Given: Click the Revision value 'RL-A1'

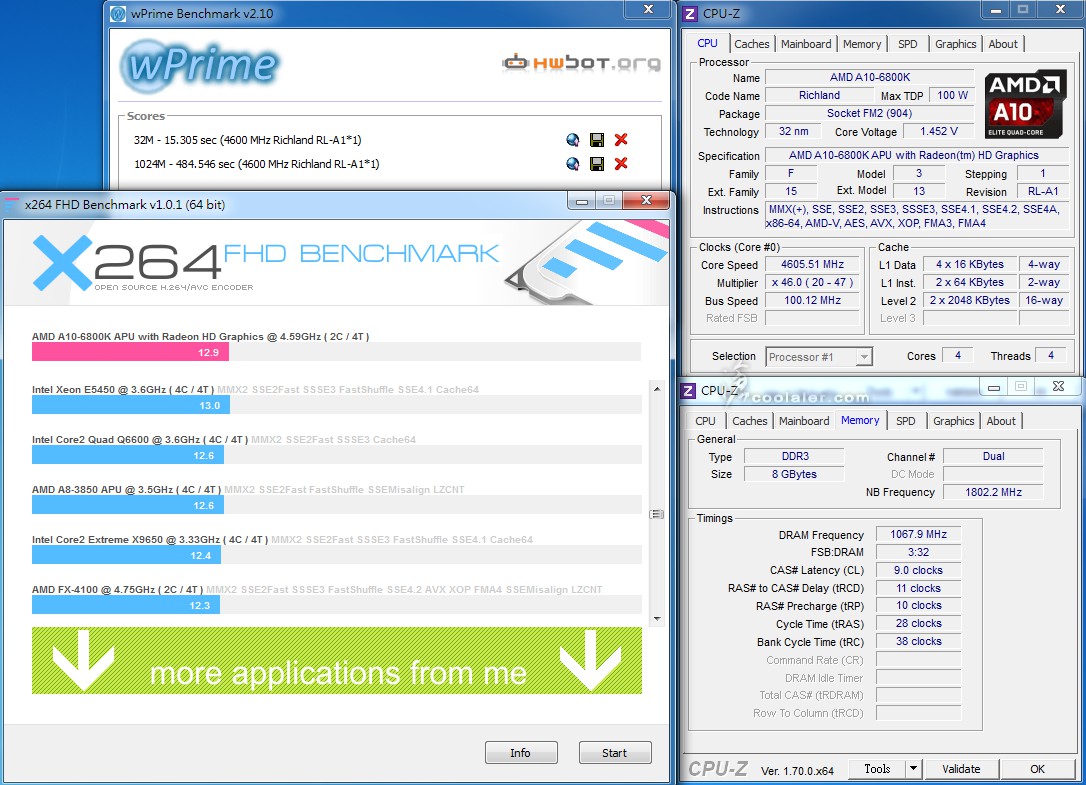Looking at the screenshot, I should coord(1043,192).
